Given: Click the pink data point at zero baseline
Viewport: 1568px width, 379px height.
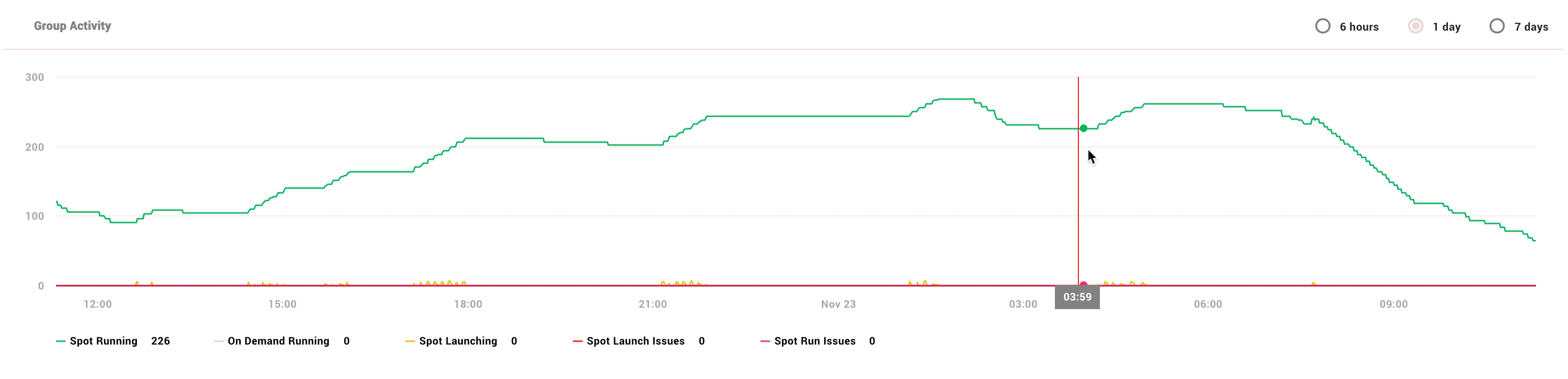Looking at the screenshot, I should 1084,284.
